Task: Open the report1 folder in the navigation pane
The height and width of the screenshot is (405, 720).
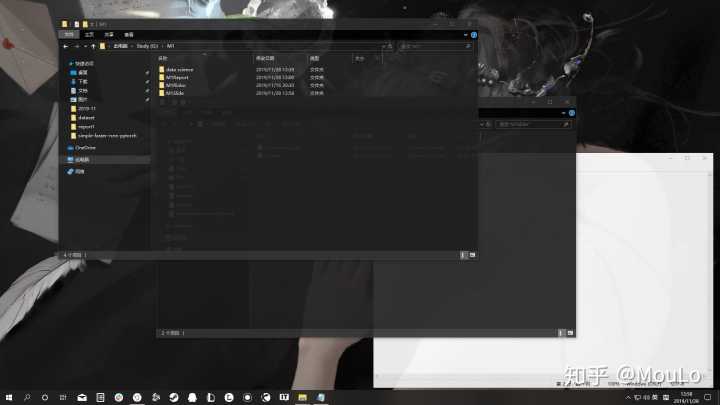Action: pos(86,127)
